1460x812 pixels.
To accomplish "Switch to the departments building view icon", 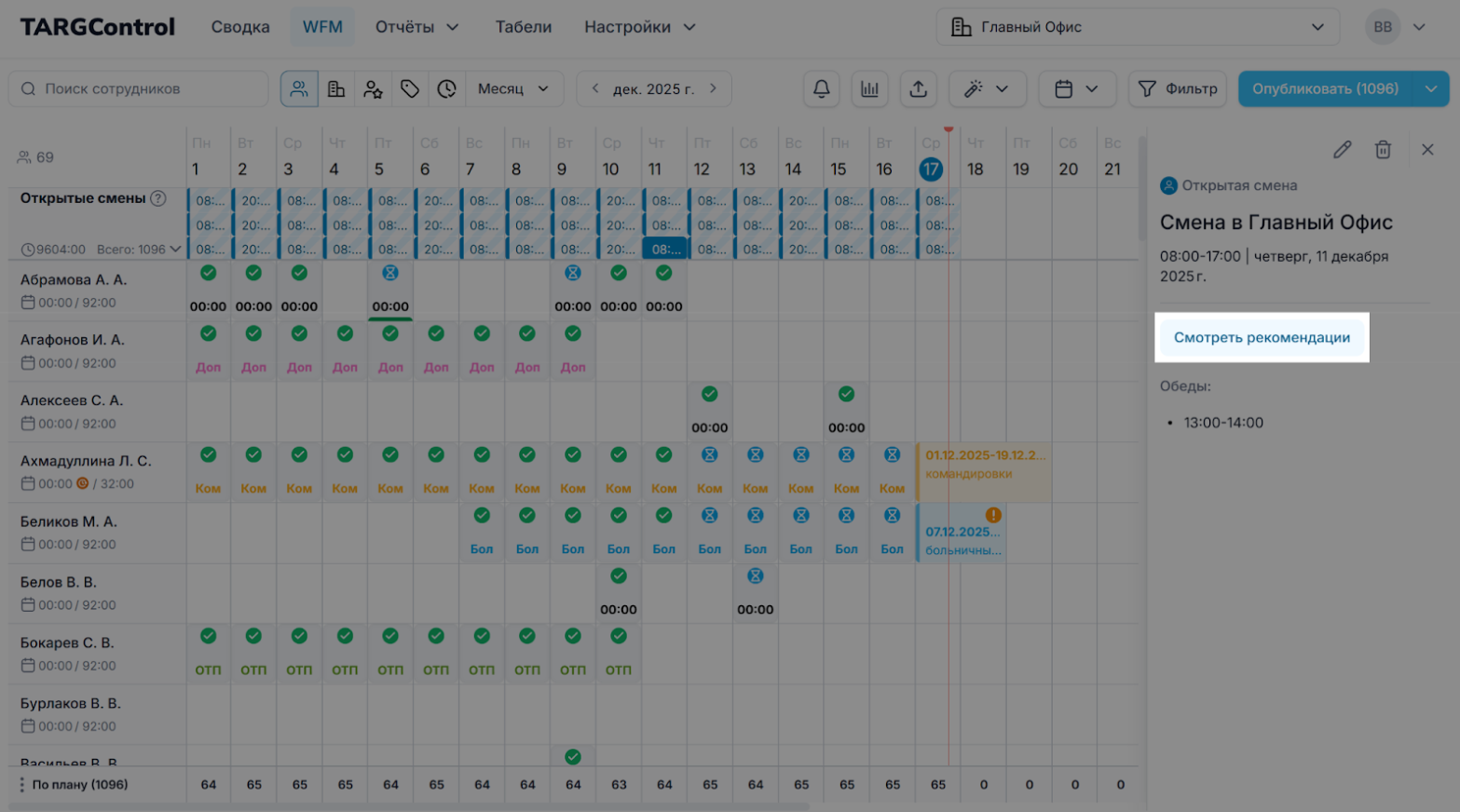I will tap(336, 88).
